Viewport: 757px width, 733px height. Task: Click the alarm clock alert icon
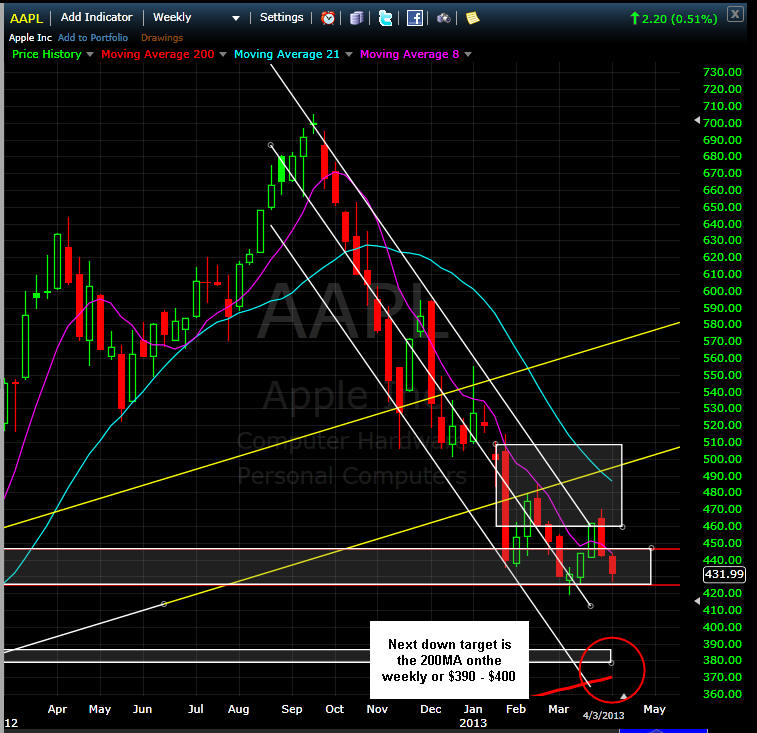pos(328,18)
